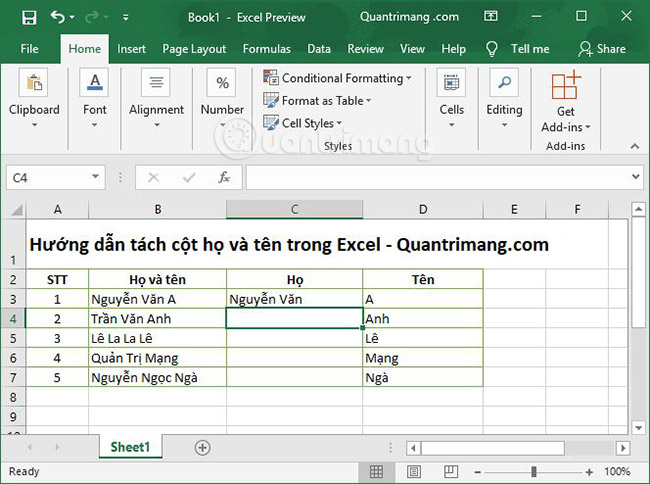Click vertical scrollbar up arrow

[x=638, y=210]
